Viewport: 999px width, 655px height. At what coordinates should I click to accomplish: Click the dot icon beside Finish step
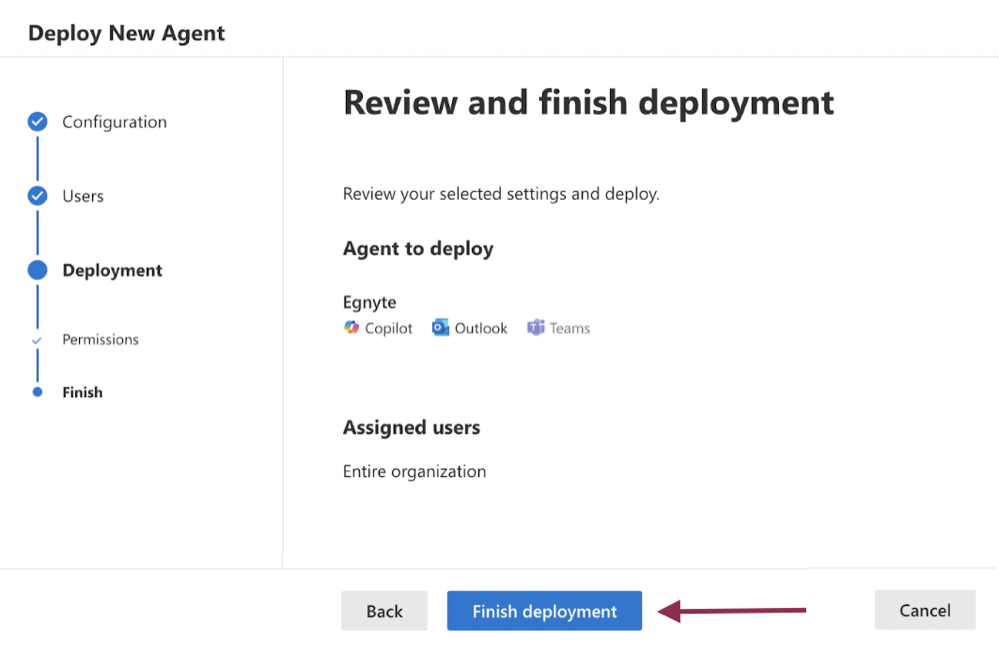(x=37, y=391)
